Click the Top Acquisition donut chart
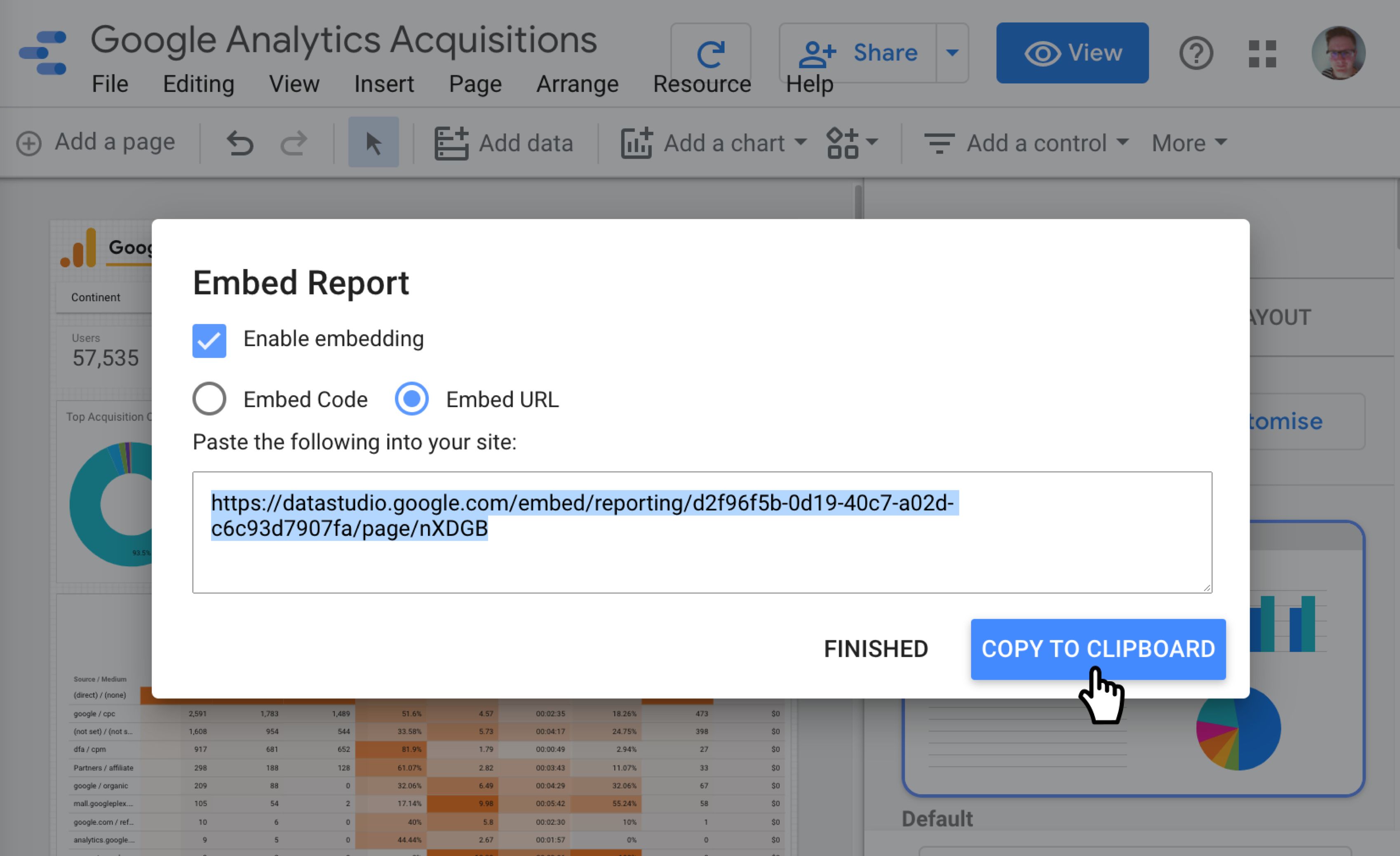Screen dimensions: 1400x856 click(111, 504)
